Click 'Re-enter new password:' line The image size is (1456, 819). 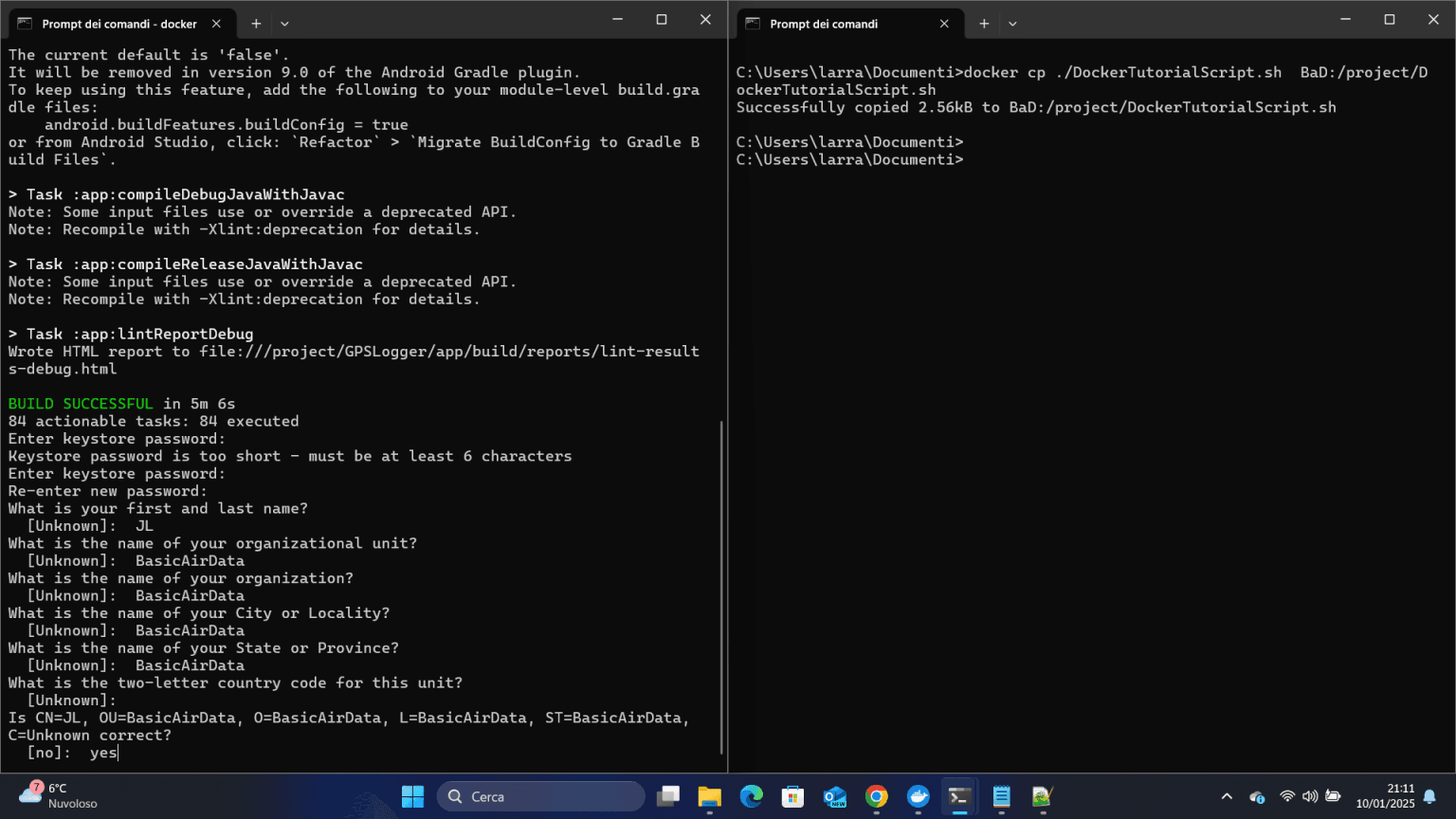pyautogui.click(x=107, y=491)
